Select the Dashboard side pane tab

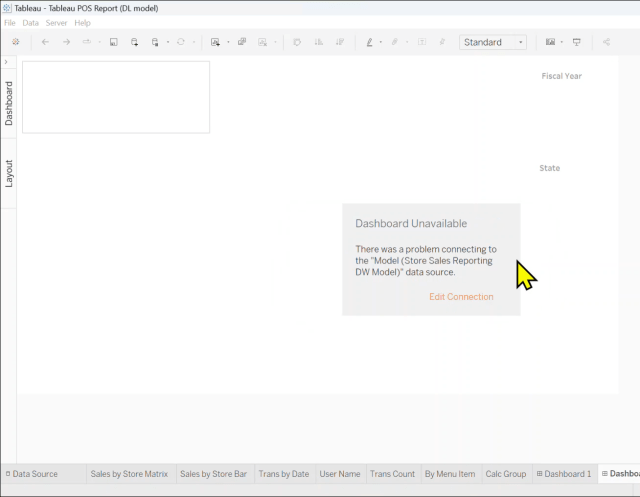(9, 103)
